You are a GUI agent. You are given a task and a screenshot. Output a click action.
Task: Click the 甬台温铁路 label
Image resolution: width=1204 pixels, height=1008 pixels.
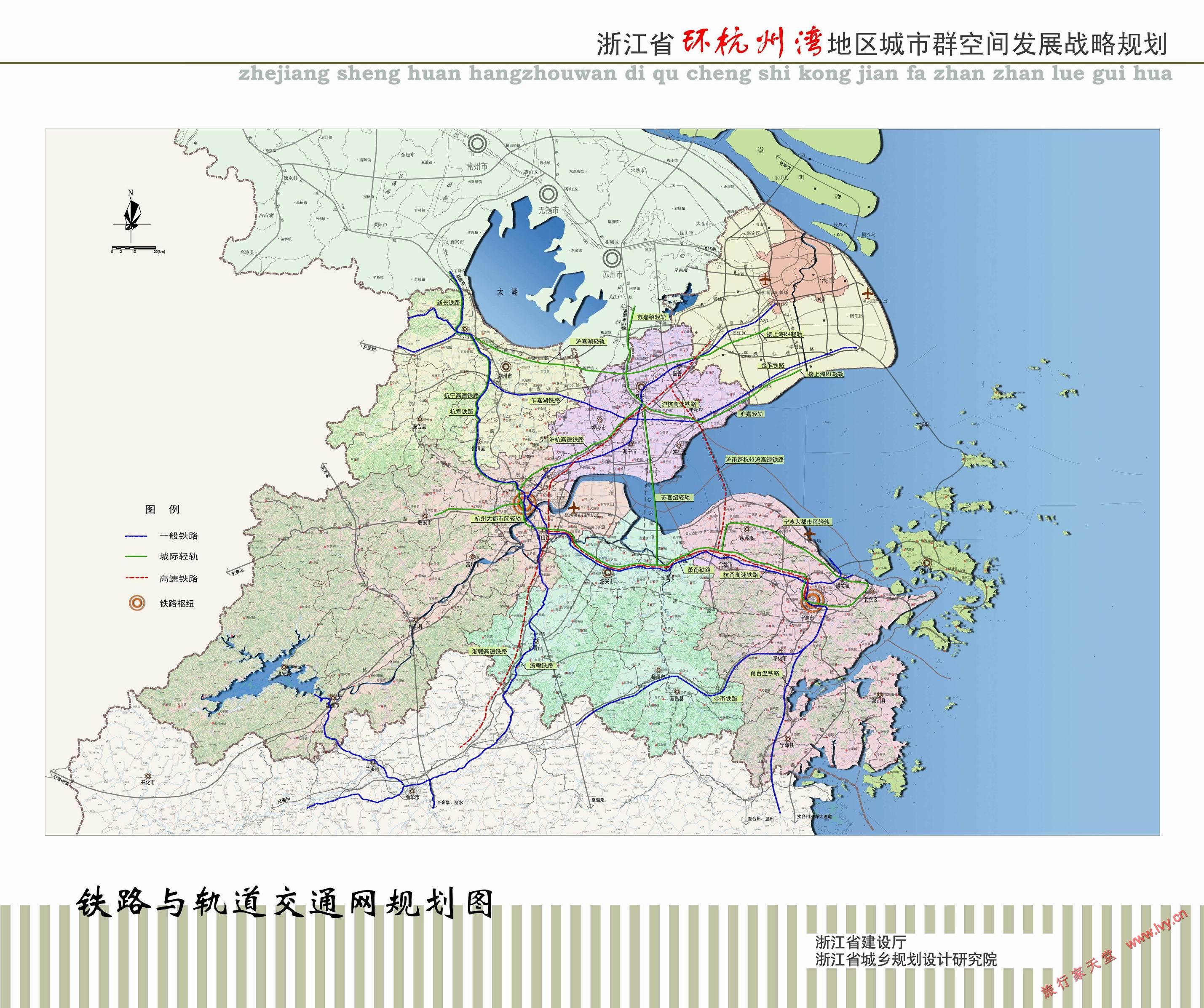click(765, 674)
